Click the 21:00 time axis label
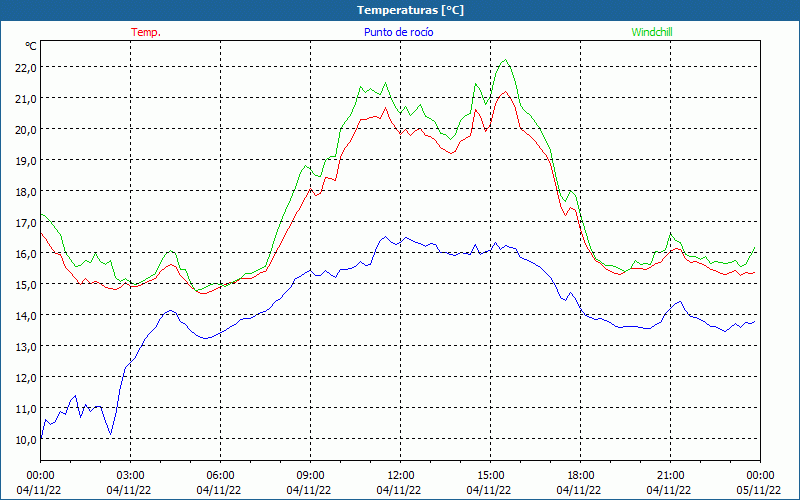The width and height of the screenshot is (800, 500). pos(670,475)
